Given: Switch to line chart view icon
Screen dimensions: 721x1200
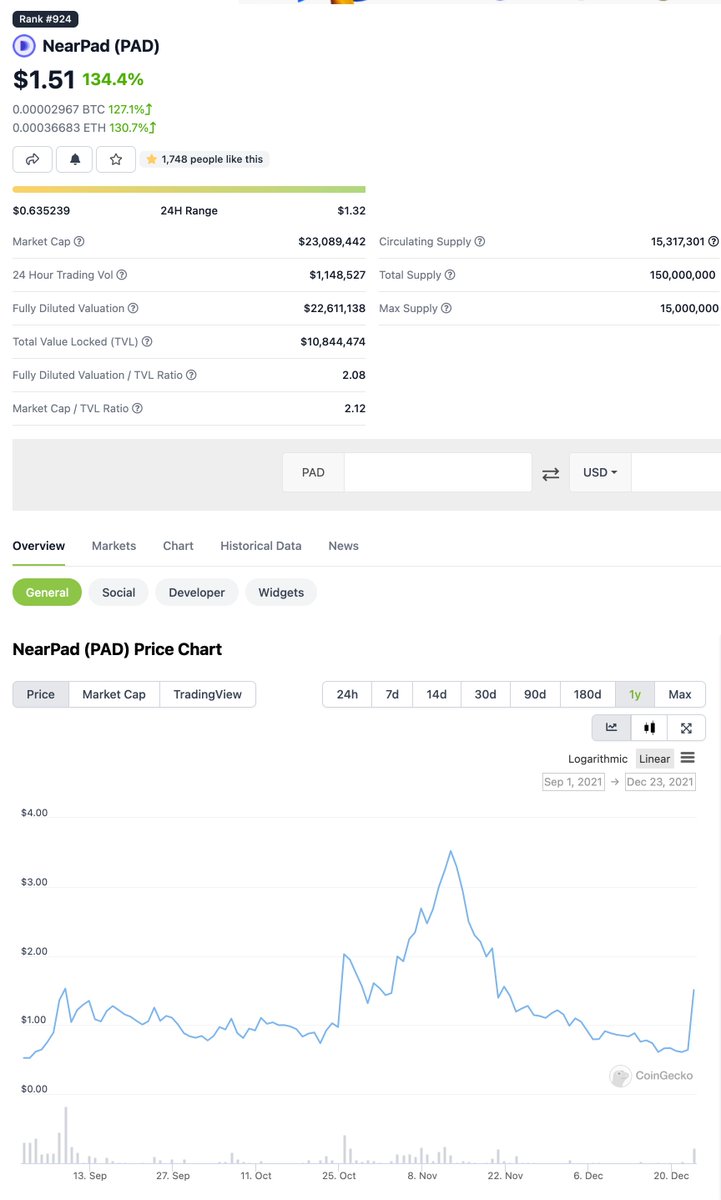Looking at the screenshot, I should (611, 728).
